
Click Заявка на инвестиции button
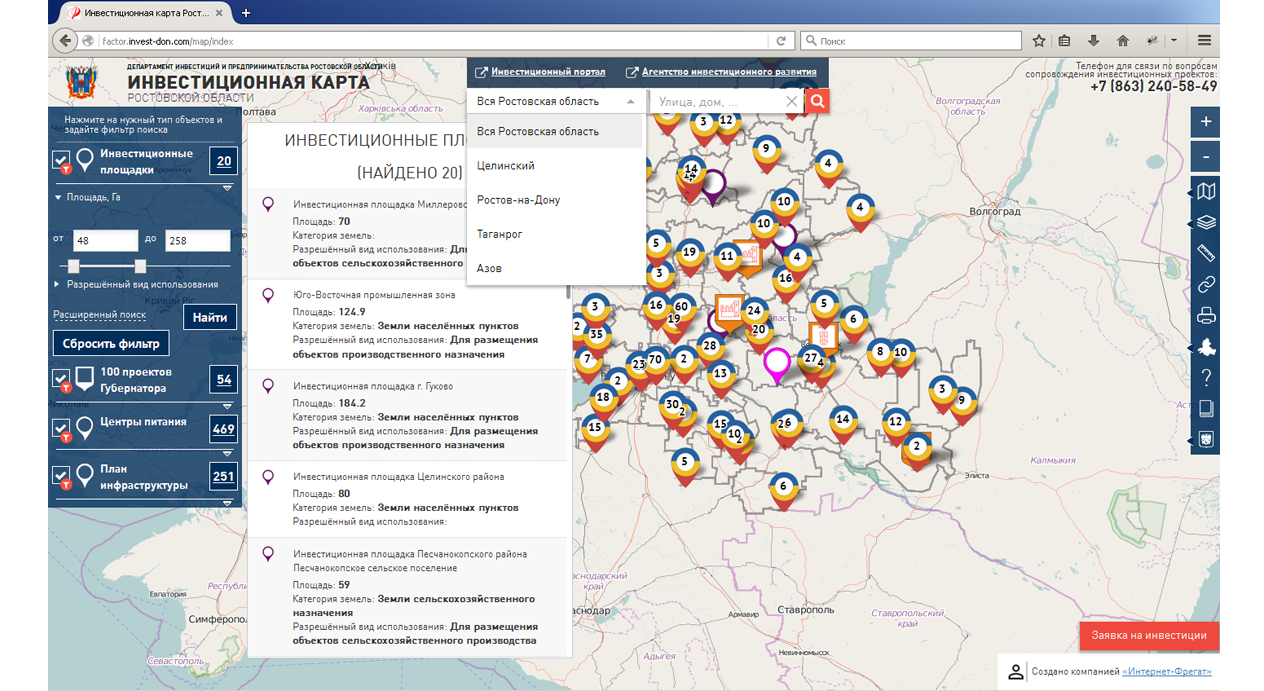1150,635
